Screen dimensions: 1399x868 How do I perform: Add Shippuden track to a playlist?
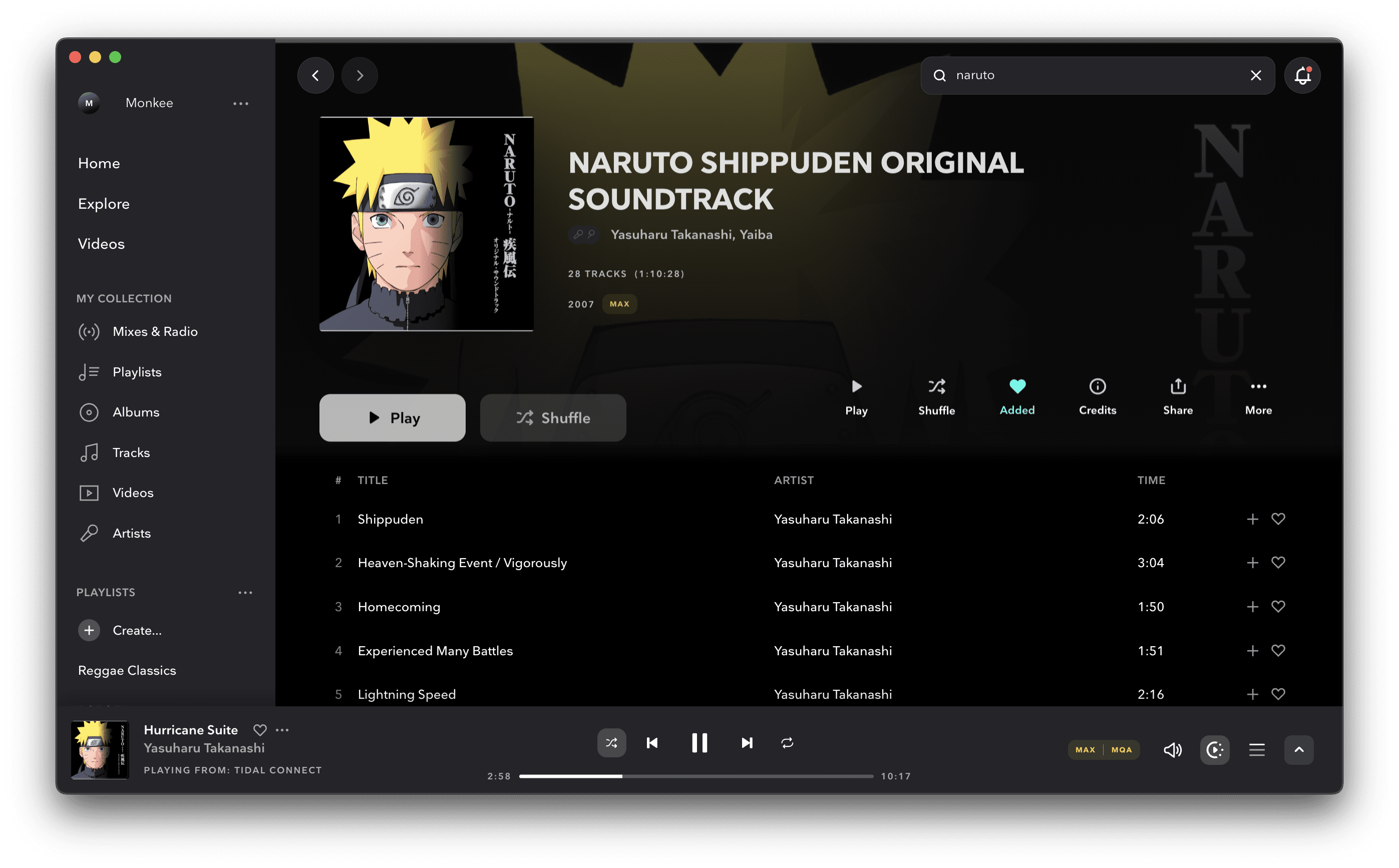pos(1252,519)
